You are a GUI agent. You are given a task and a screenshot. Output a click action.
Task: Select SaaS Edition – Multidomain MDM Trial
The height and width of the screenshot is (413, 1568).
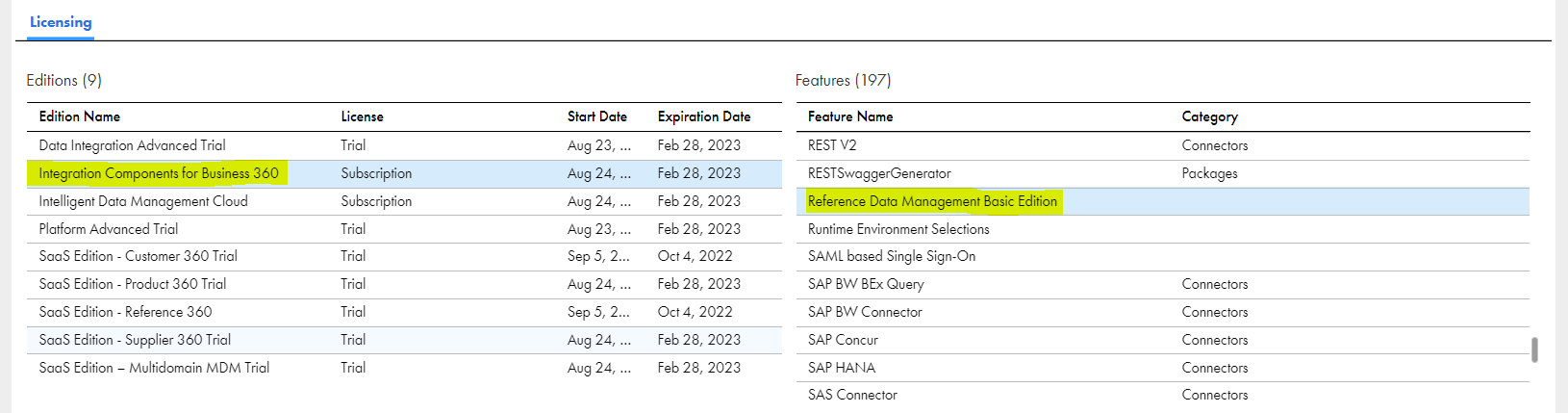404,368
